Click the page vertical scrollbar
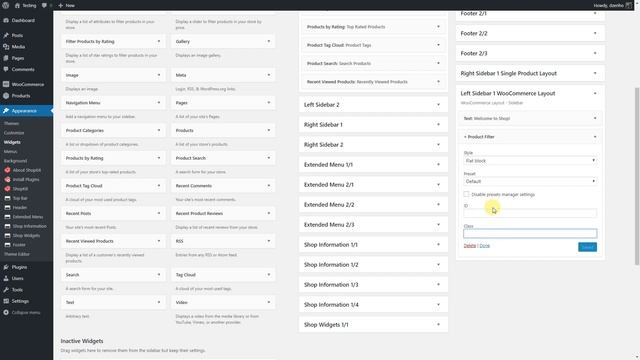Screen dimensions: 640x360 click(637, 176)
